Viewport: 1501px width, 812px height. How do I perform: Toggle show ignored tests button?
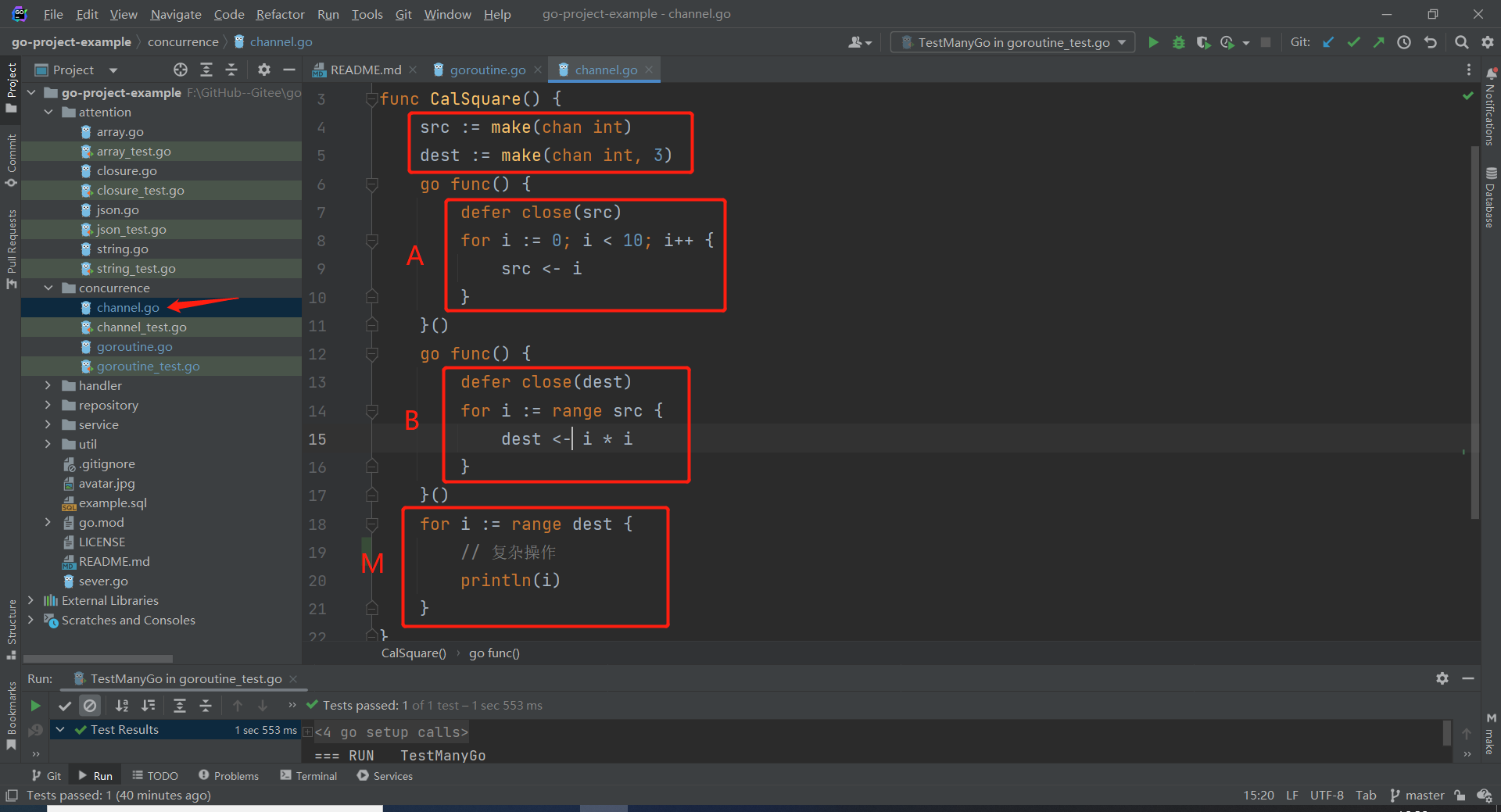90,706
